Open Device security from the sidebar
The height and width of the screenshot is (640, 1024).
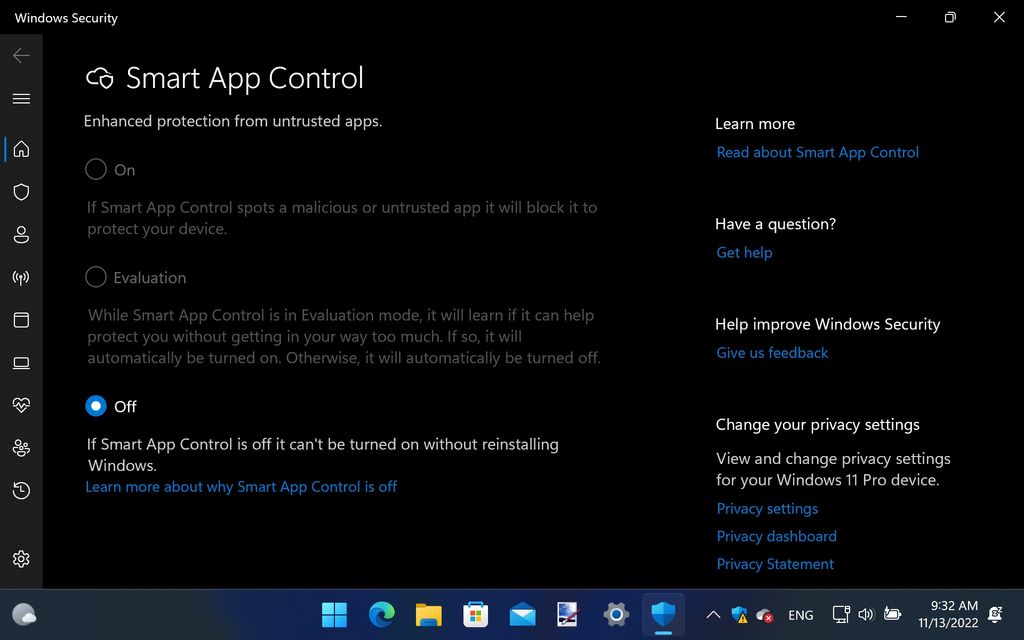tap(21, 362)
